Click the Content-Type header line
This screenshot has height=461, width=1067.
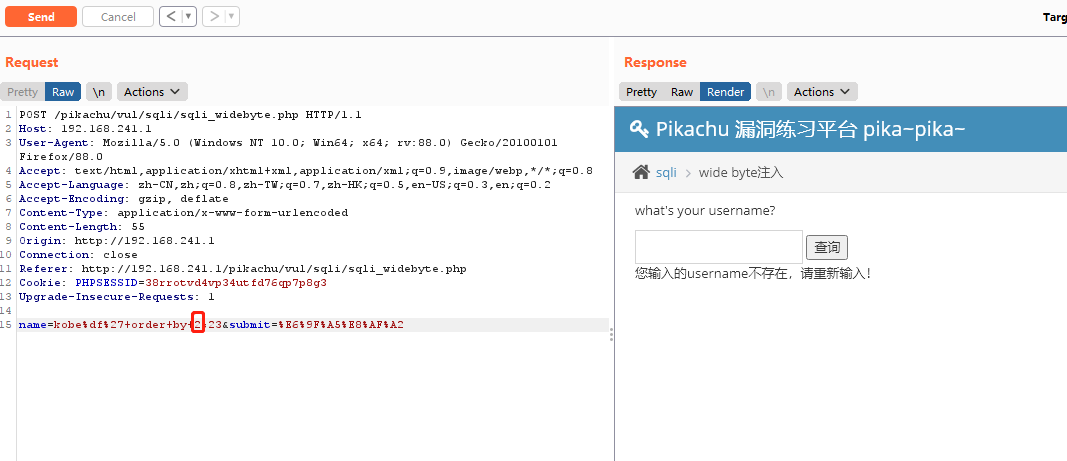183,212
